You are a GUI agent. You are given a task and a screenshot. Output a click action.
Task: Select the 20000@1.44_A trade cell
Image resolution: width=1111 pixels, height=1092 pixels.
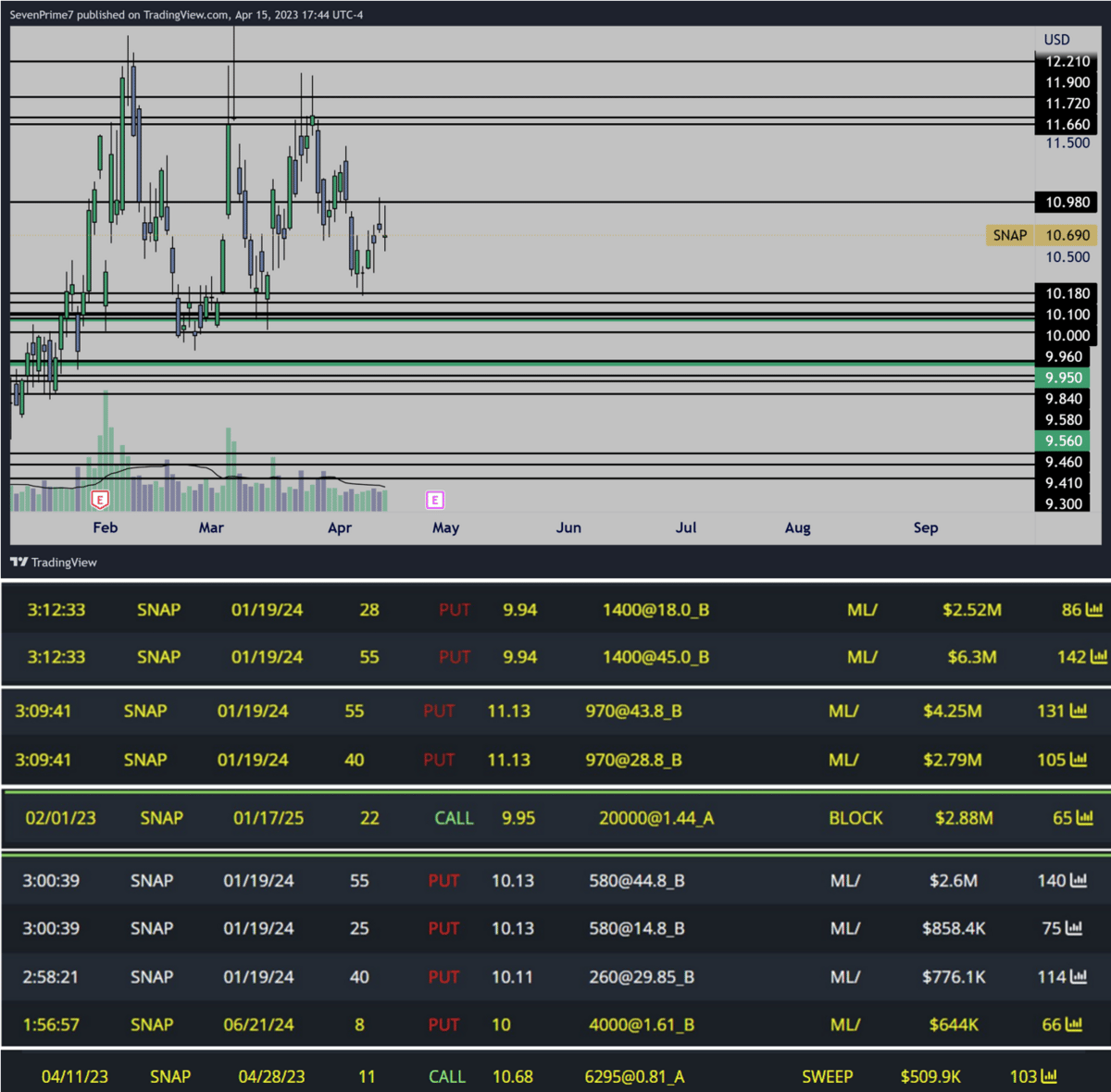(x=656, y=818)
